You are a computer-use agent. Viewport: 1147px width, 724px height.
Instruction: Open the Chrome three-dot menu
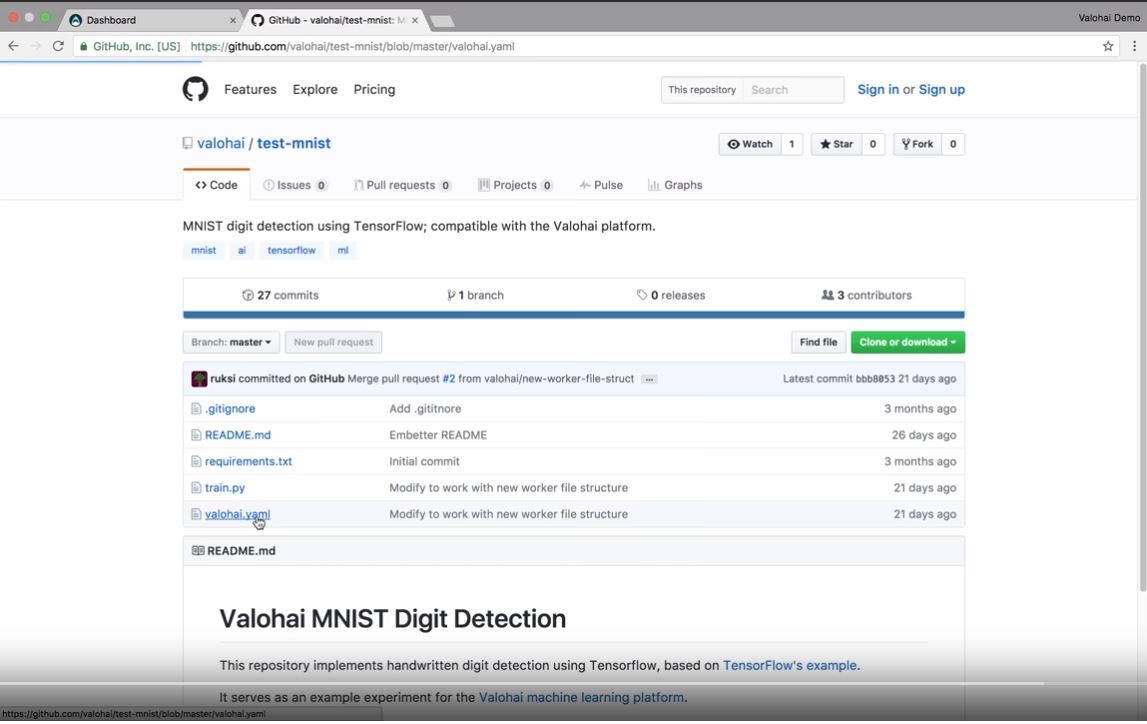[x=1134, y=46]
